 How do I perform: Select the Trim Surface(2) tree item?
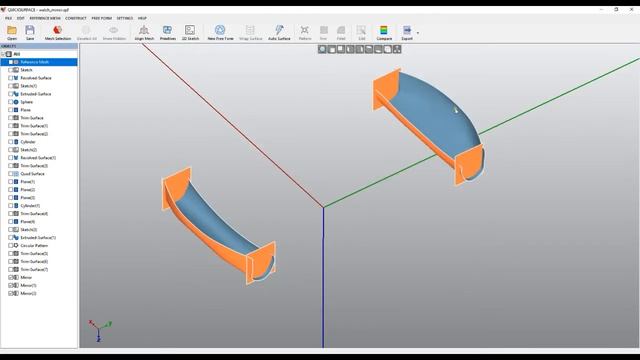tap(34, 134)
